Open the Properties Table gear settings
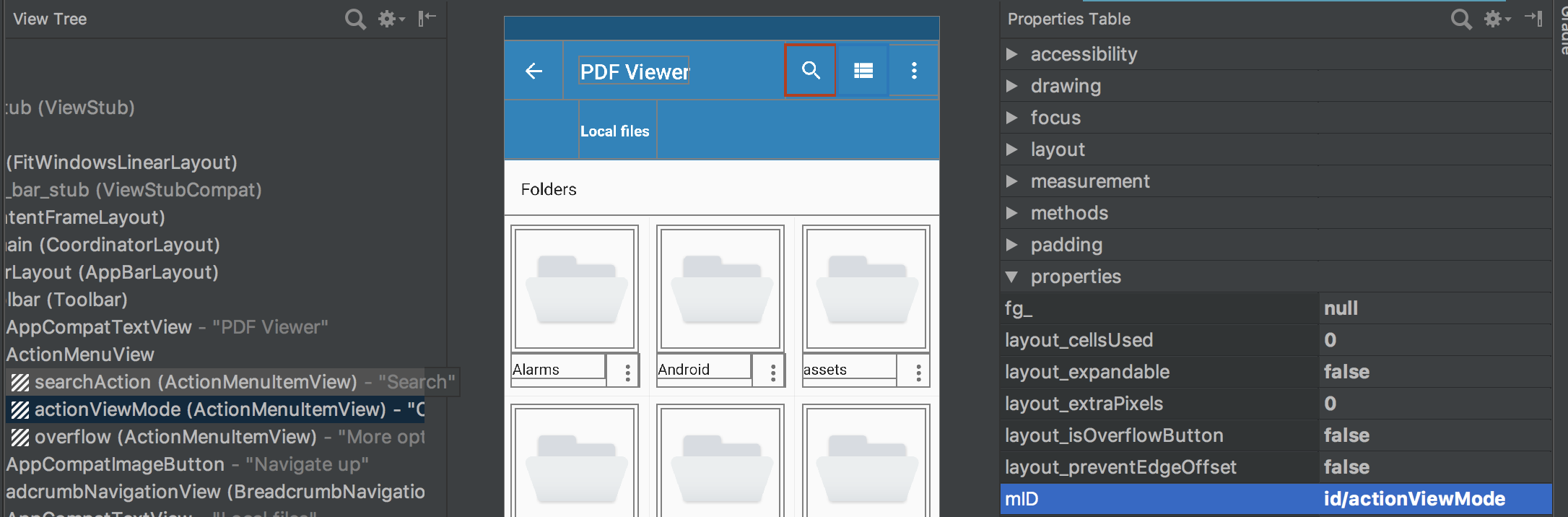The width and height of the screenshot is (1568, 517). 1496,19
